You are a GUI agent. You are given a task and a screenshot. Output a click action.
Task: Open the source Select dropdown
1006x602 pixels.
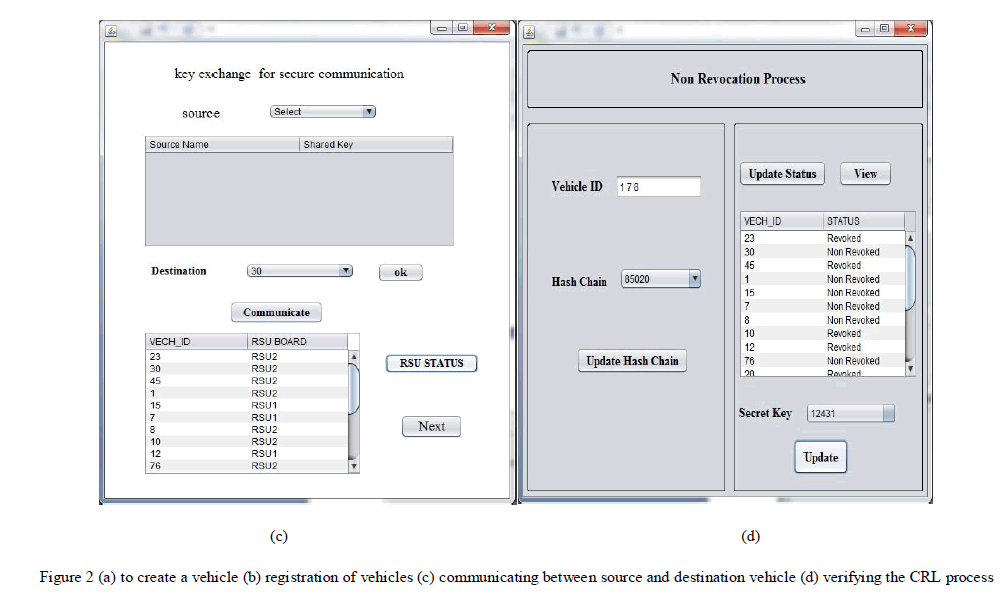[323, 112]
